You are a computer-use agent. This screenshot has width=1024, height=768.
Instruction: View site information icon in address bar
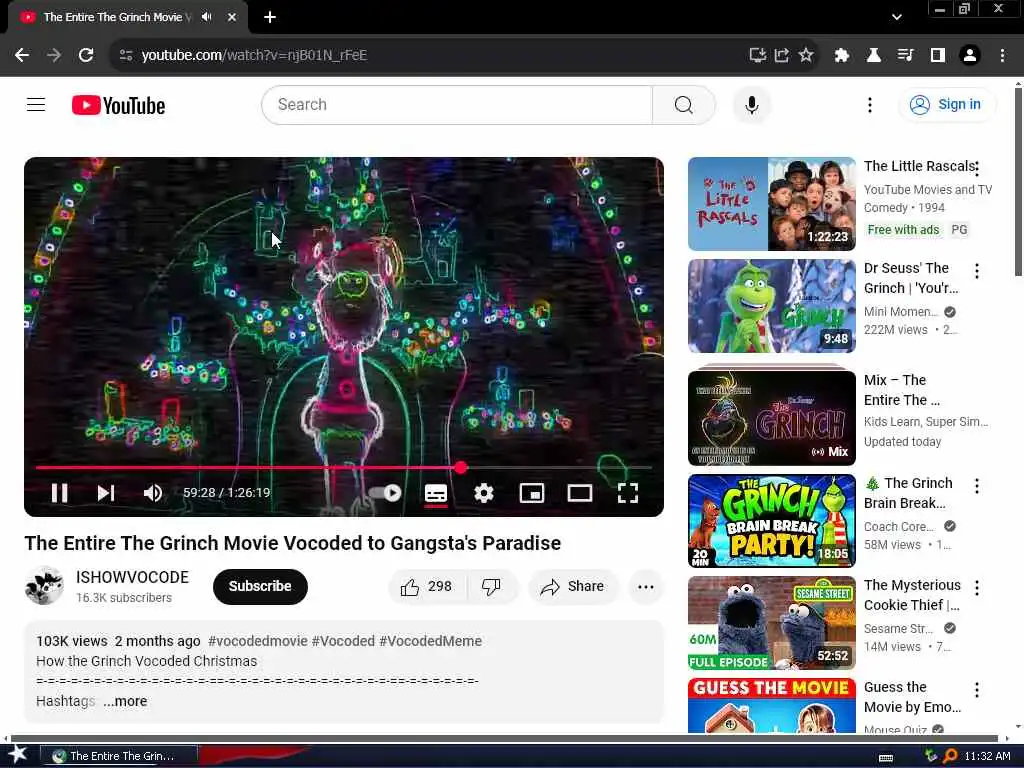point(126,56)
